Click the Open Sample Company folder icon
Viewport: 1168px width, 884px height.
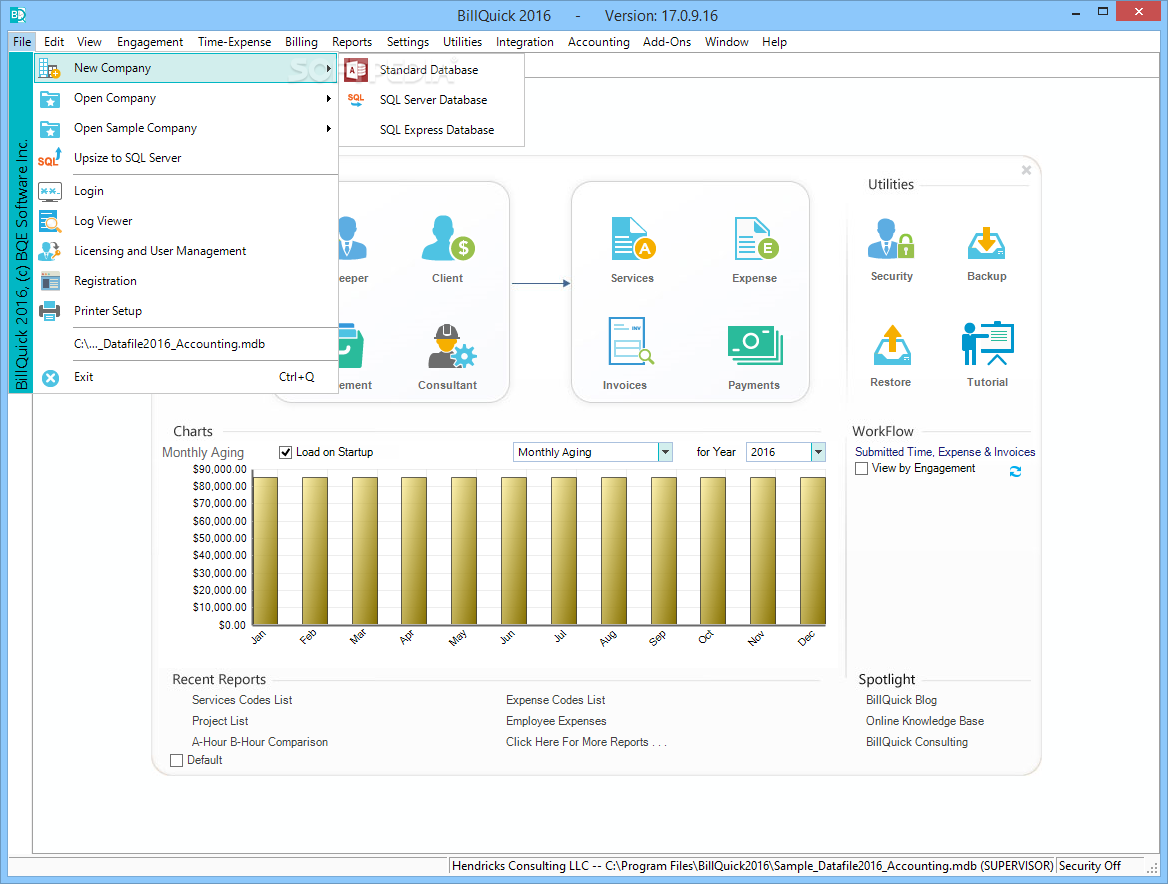[50, 129]
